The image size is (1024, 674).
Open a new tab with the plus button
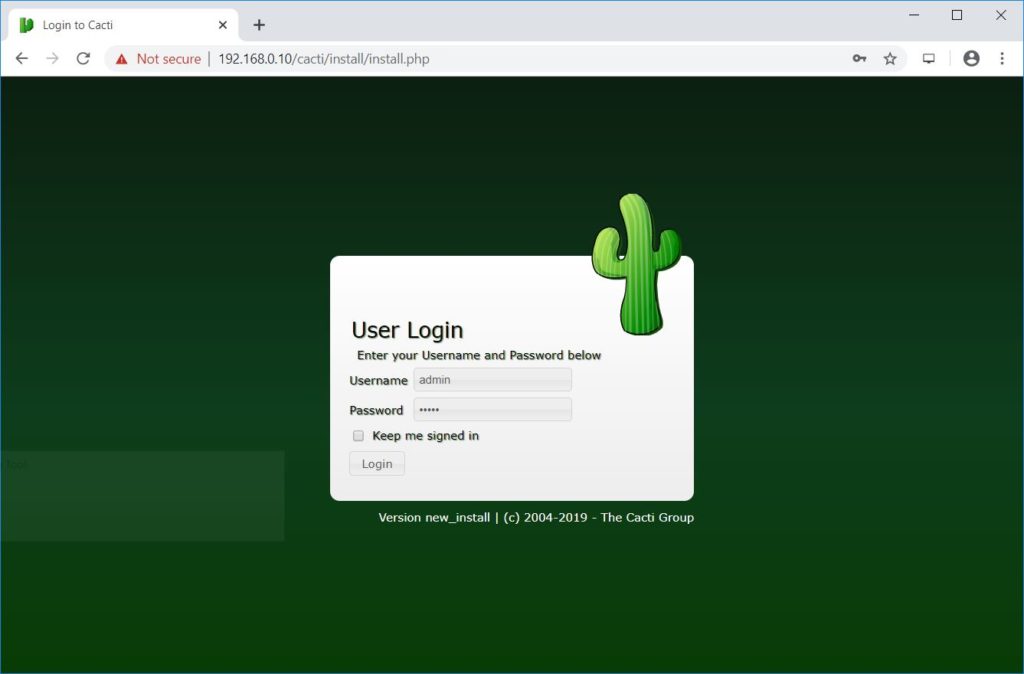(259, 24)
